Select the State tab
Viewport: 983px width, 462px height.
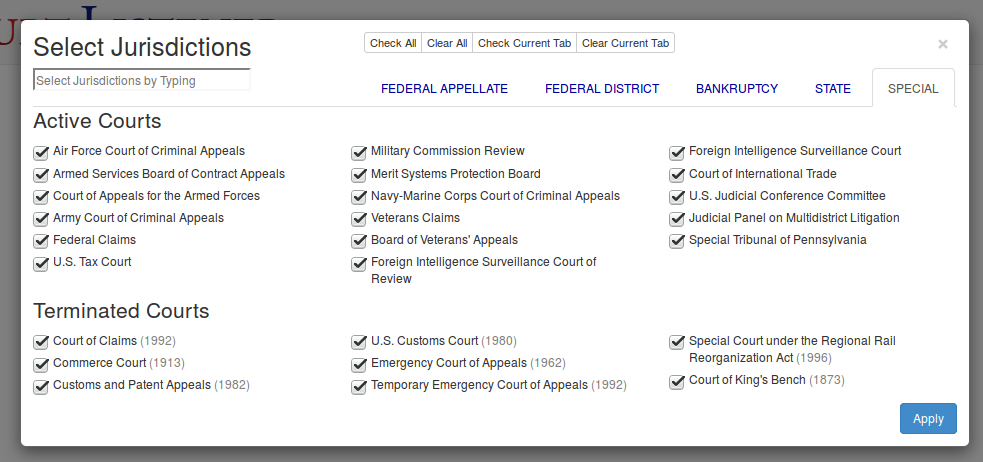833,88
